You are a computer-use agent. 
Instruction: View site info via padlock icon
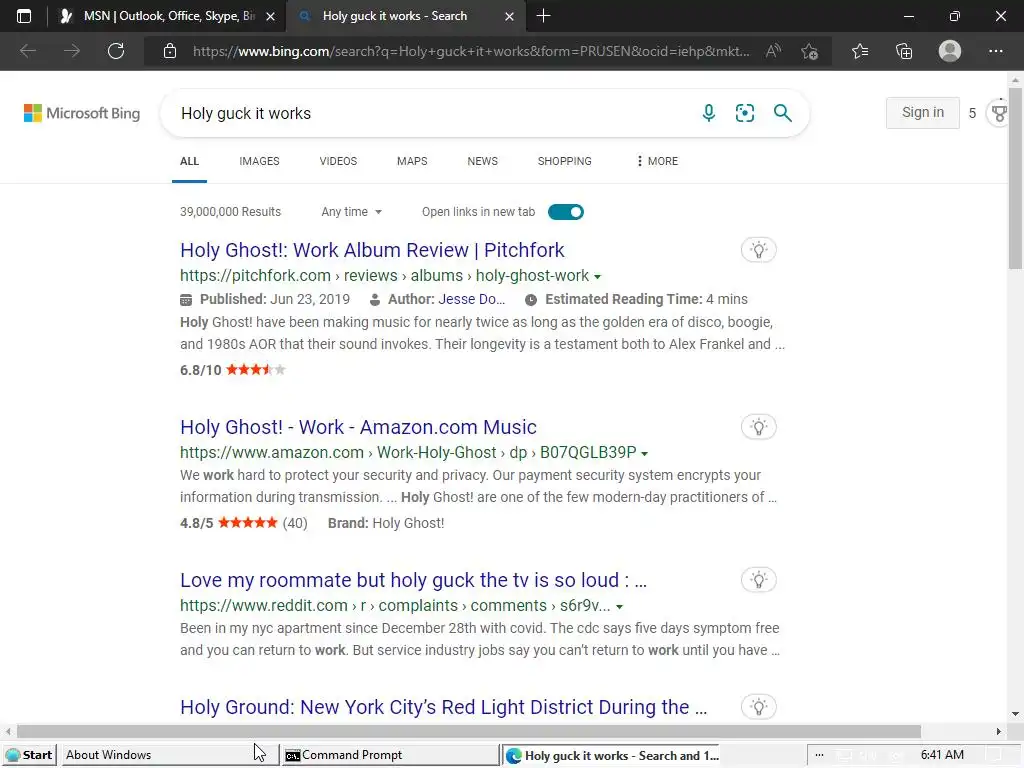click(170, 51)
